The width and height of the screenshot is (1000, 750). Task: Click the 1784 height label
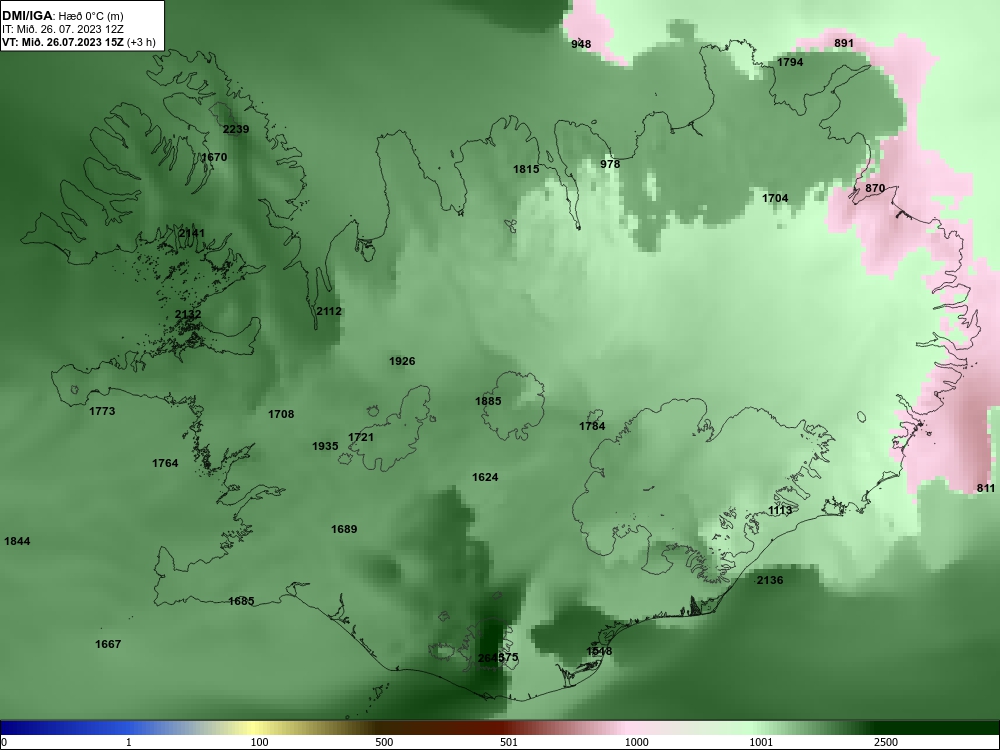592,426
